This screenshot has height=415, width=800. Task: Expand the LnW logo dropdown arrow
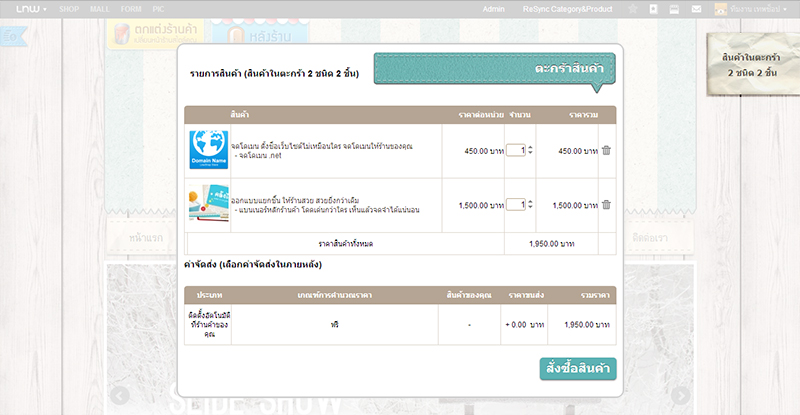45,9
